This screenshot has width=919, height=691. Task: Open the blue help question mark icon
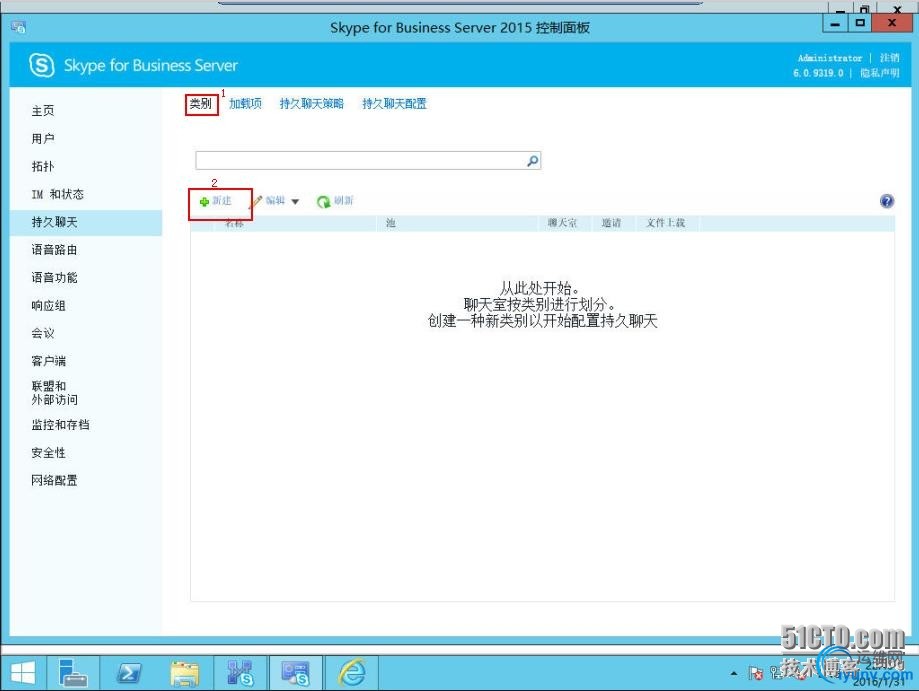(887, 201)
